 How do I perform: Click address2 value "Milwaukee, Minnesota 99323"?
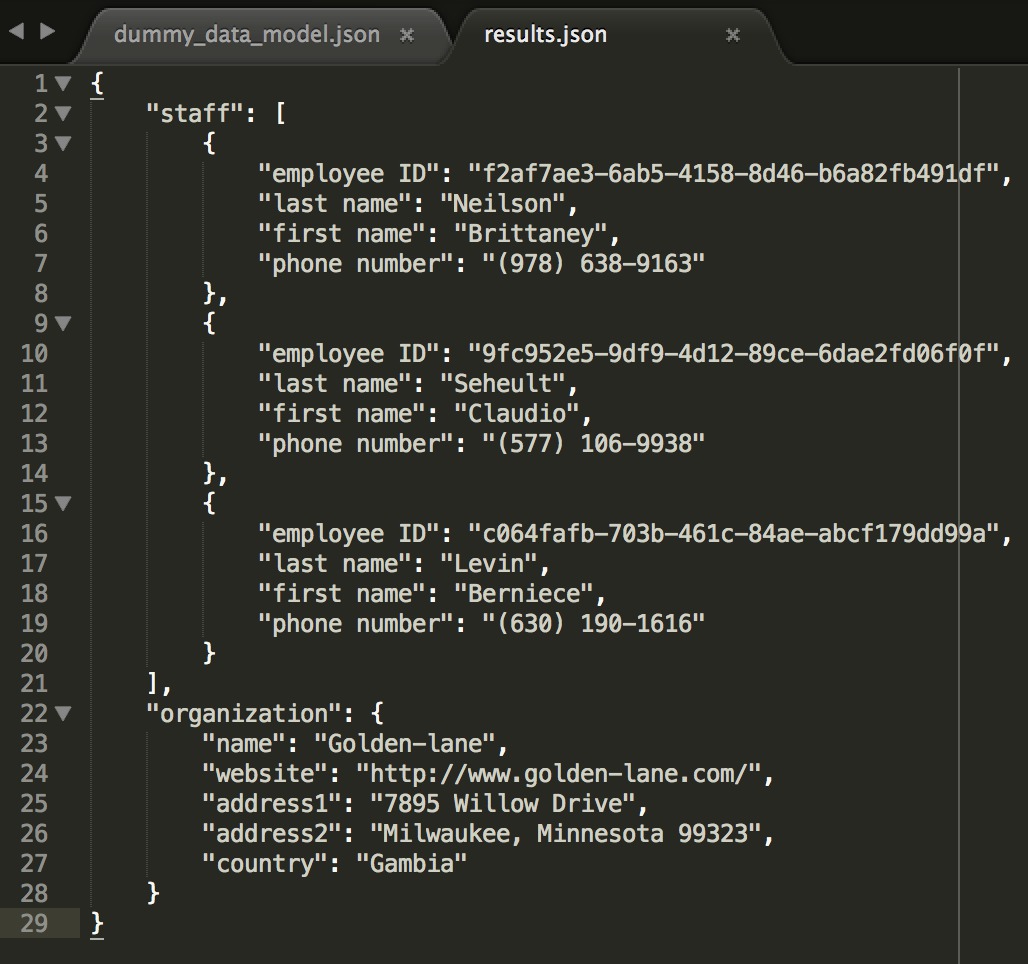point(564,834)
